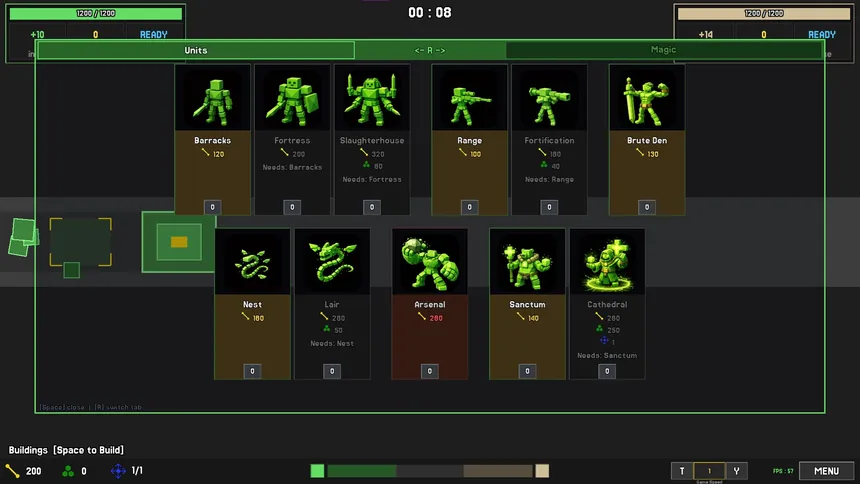
Task: Choose the Arsenal golem icon
Action: tap(429, 262)
